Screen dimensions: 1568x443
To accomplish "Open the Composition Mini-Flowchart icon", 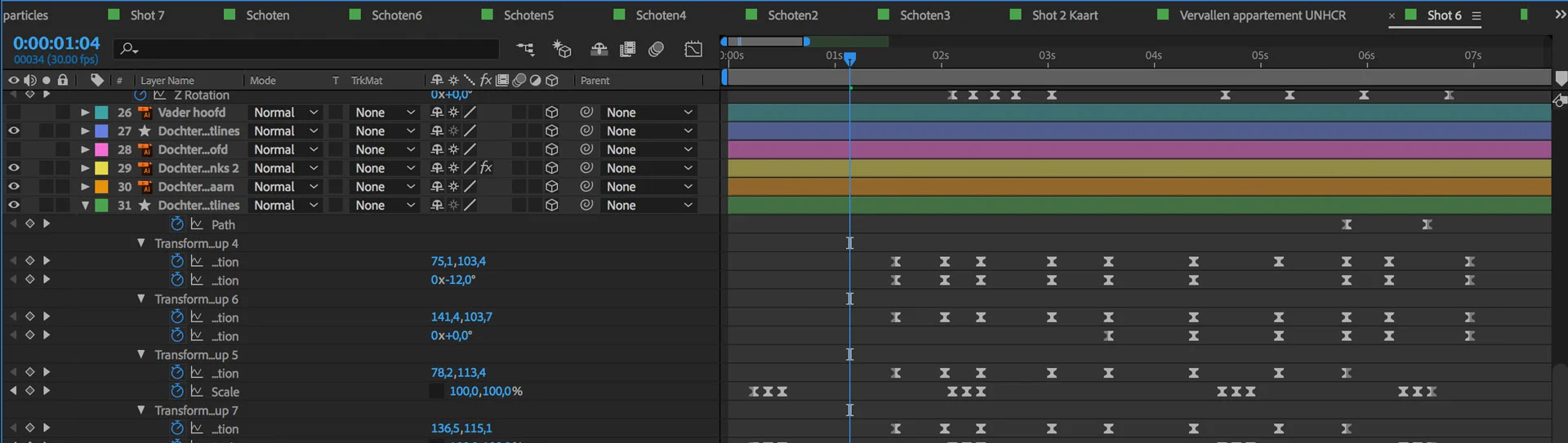I will (x=525, y=50).
